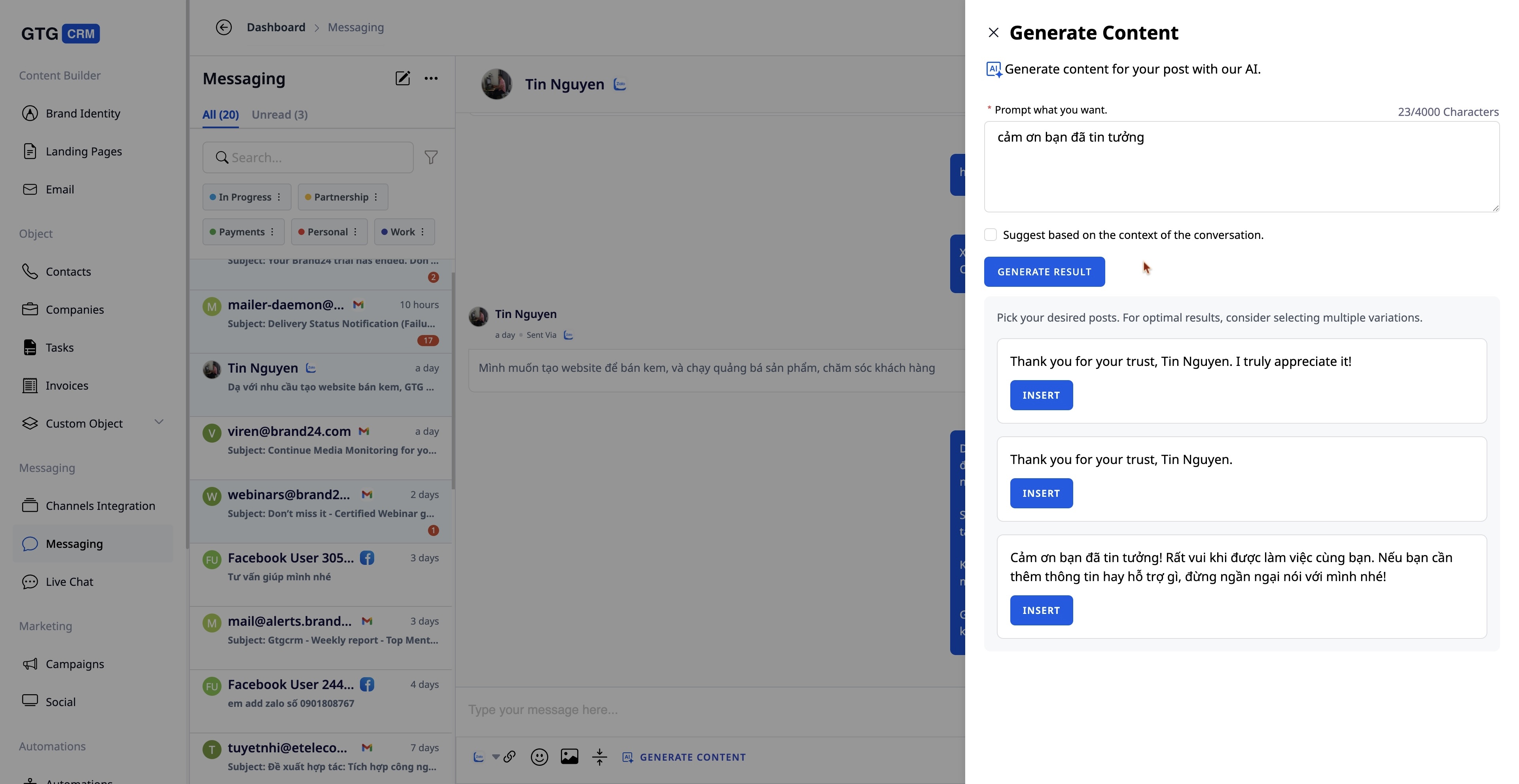Viewport: 1519px width, 784px height.
Task: Enable suggest based on conversation context checkbox
Action: tap(991, 235)
